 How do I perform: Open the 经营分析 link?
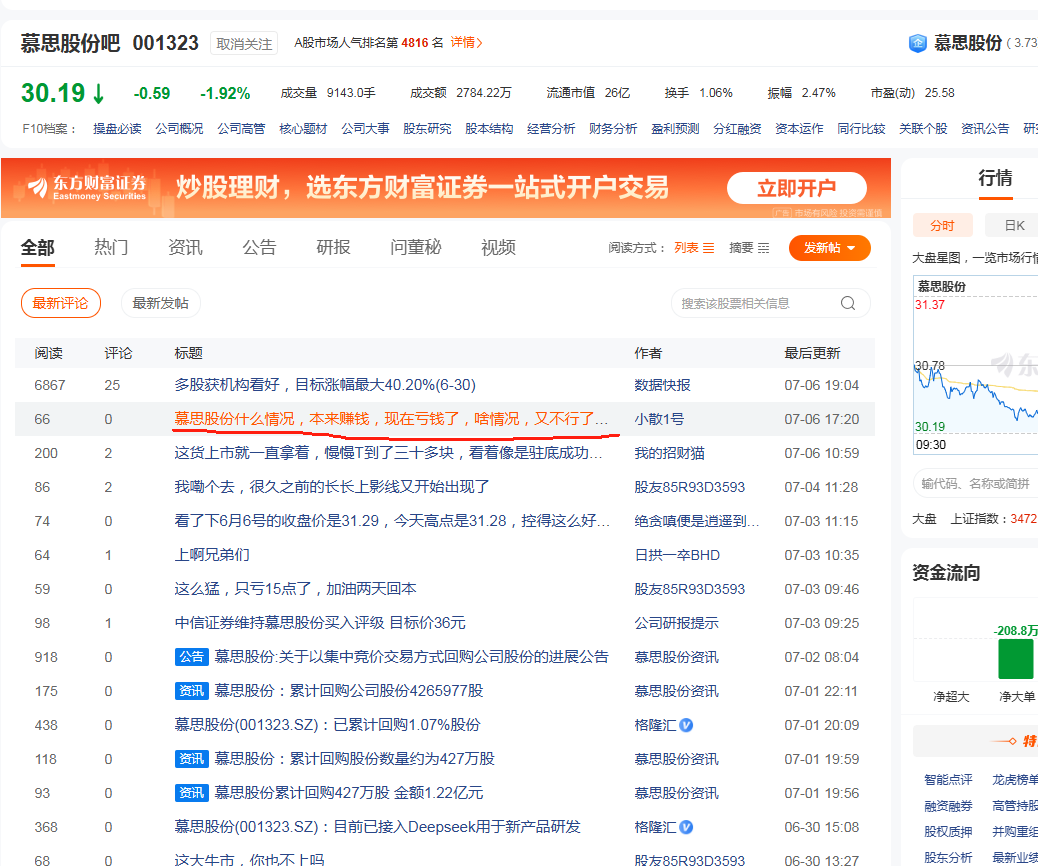click(x=551, y=128)
